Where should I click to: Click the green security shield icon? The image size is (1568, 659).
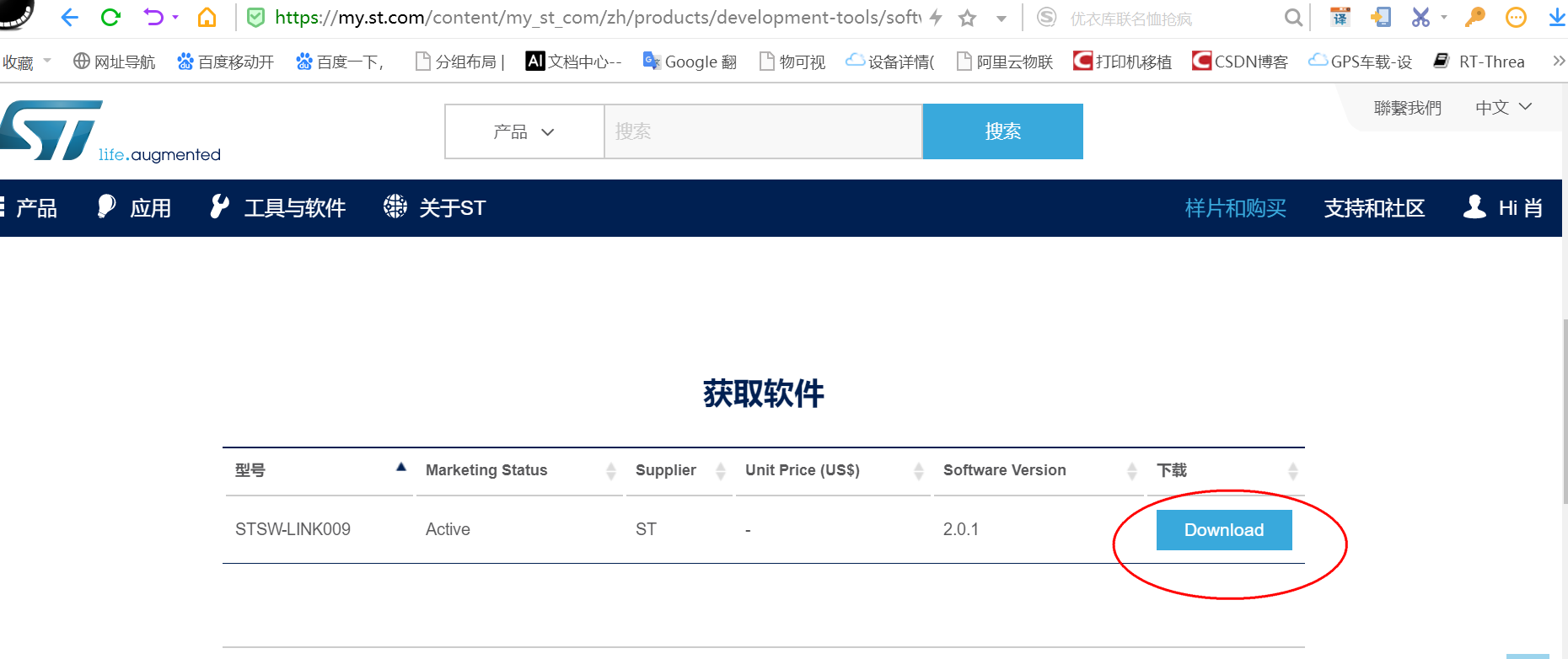point(256,17)
